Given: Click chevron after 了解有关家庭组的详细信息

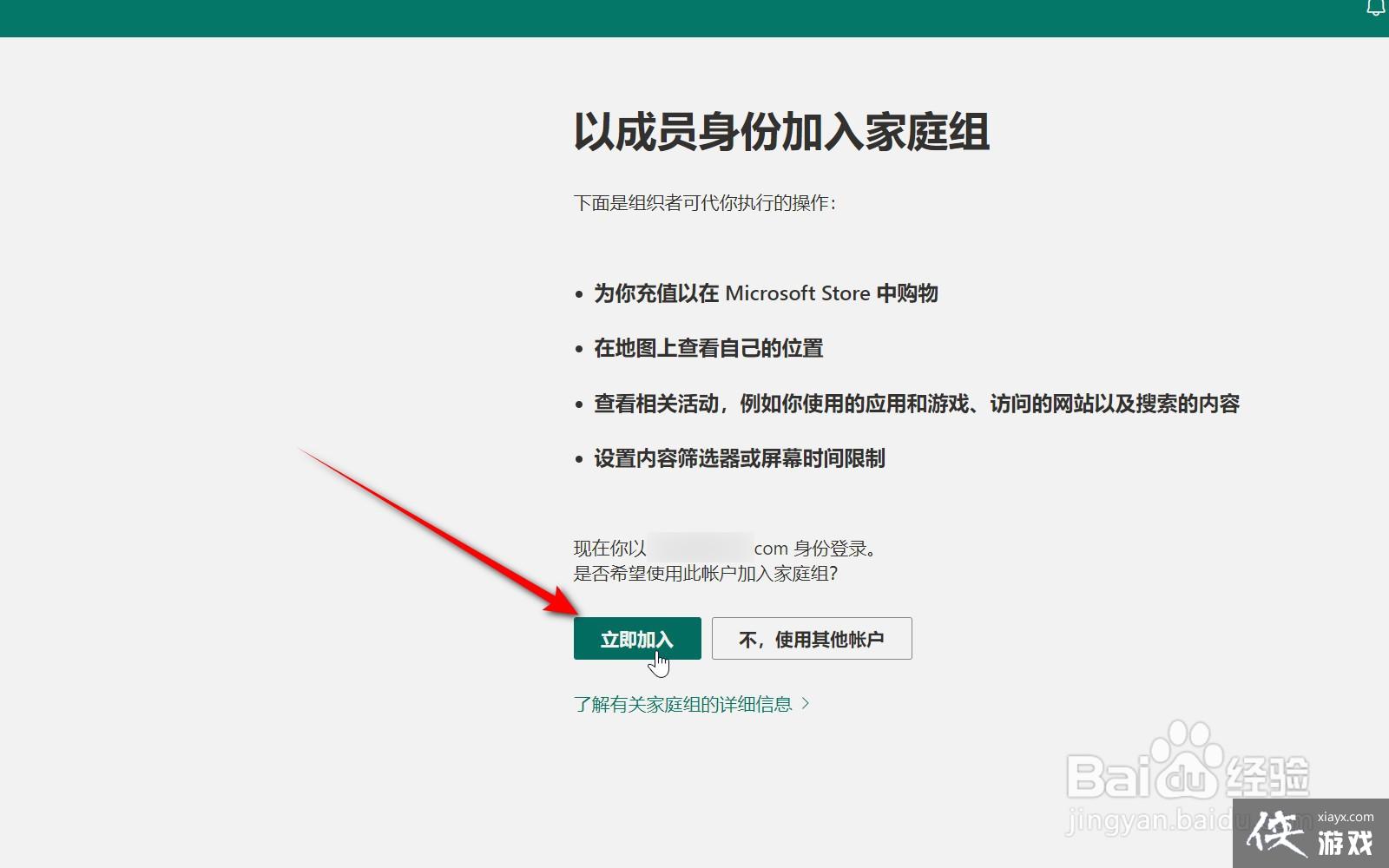Looking at the screenshot, I should [806, 704].
